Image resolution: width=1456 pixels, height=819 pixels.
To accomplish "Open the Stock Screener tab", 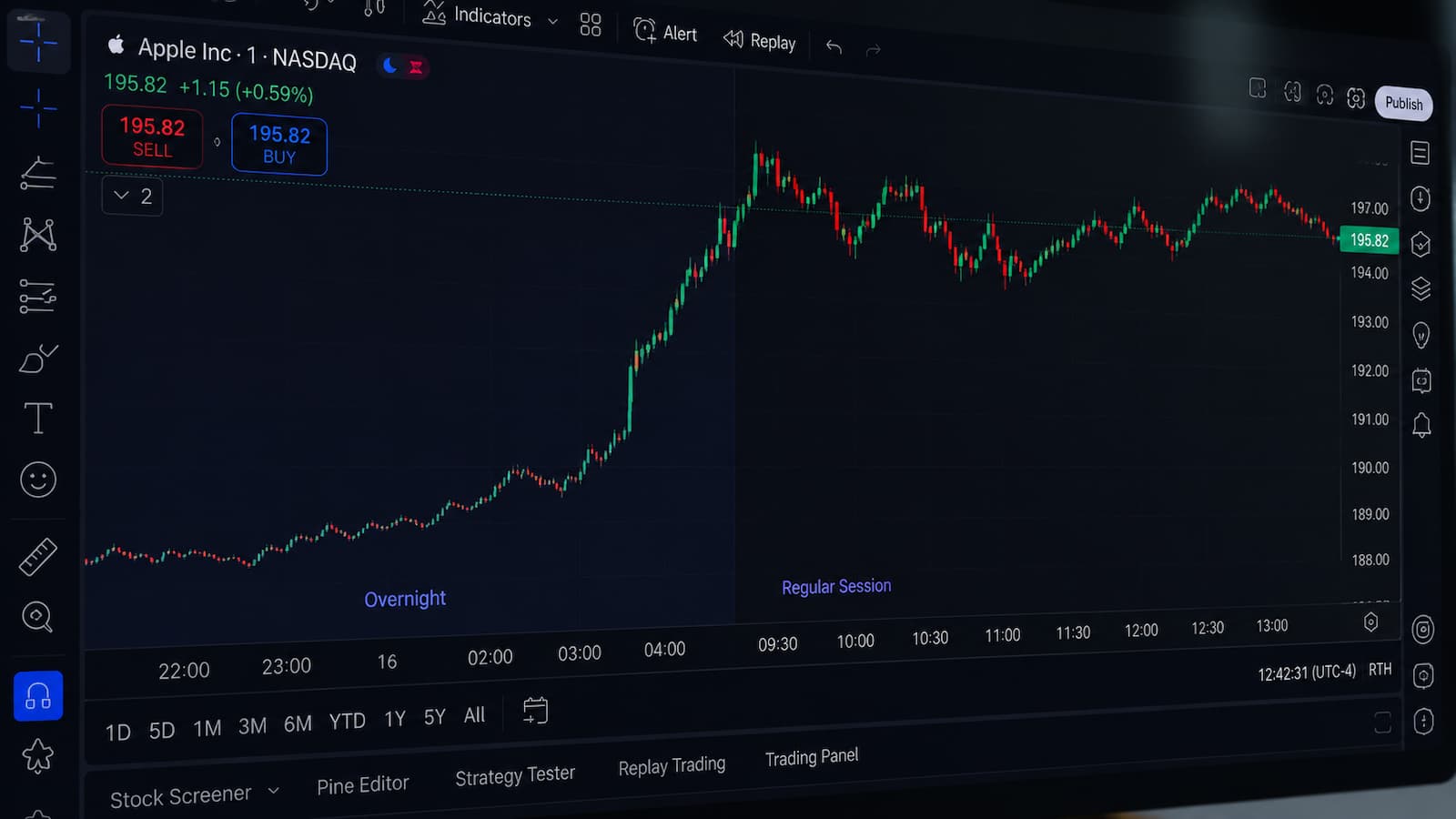I will click(x=180, y=796).
